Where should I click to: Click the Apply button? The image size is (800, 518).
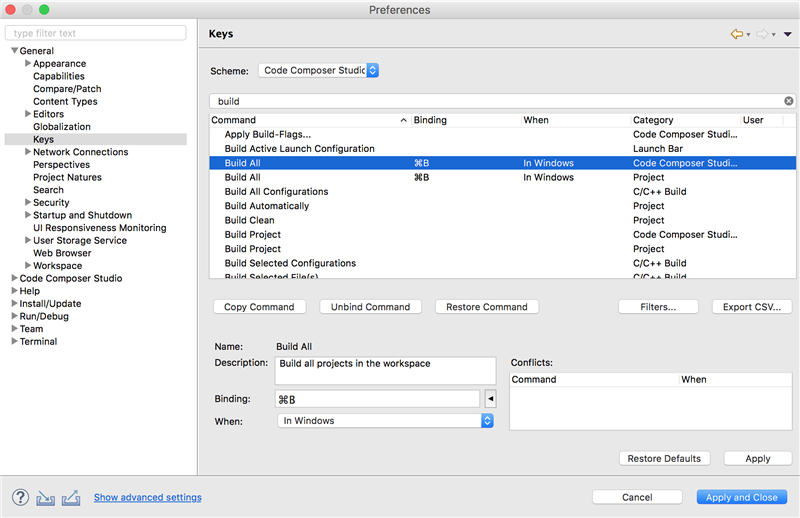tap(758, 458)
